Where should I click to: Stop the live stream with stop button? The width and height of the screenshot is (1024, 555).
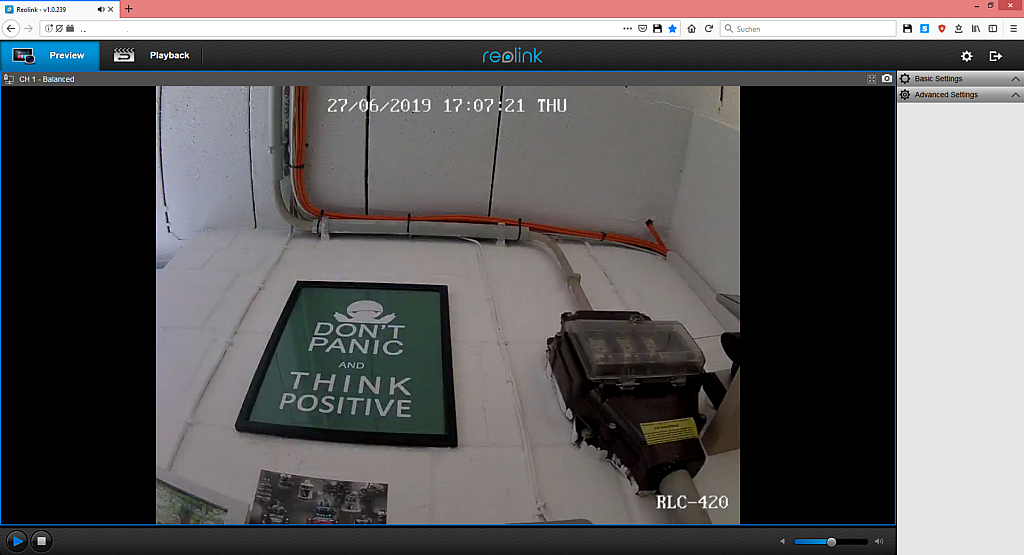point(41,541)
